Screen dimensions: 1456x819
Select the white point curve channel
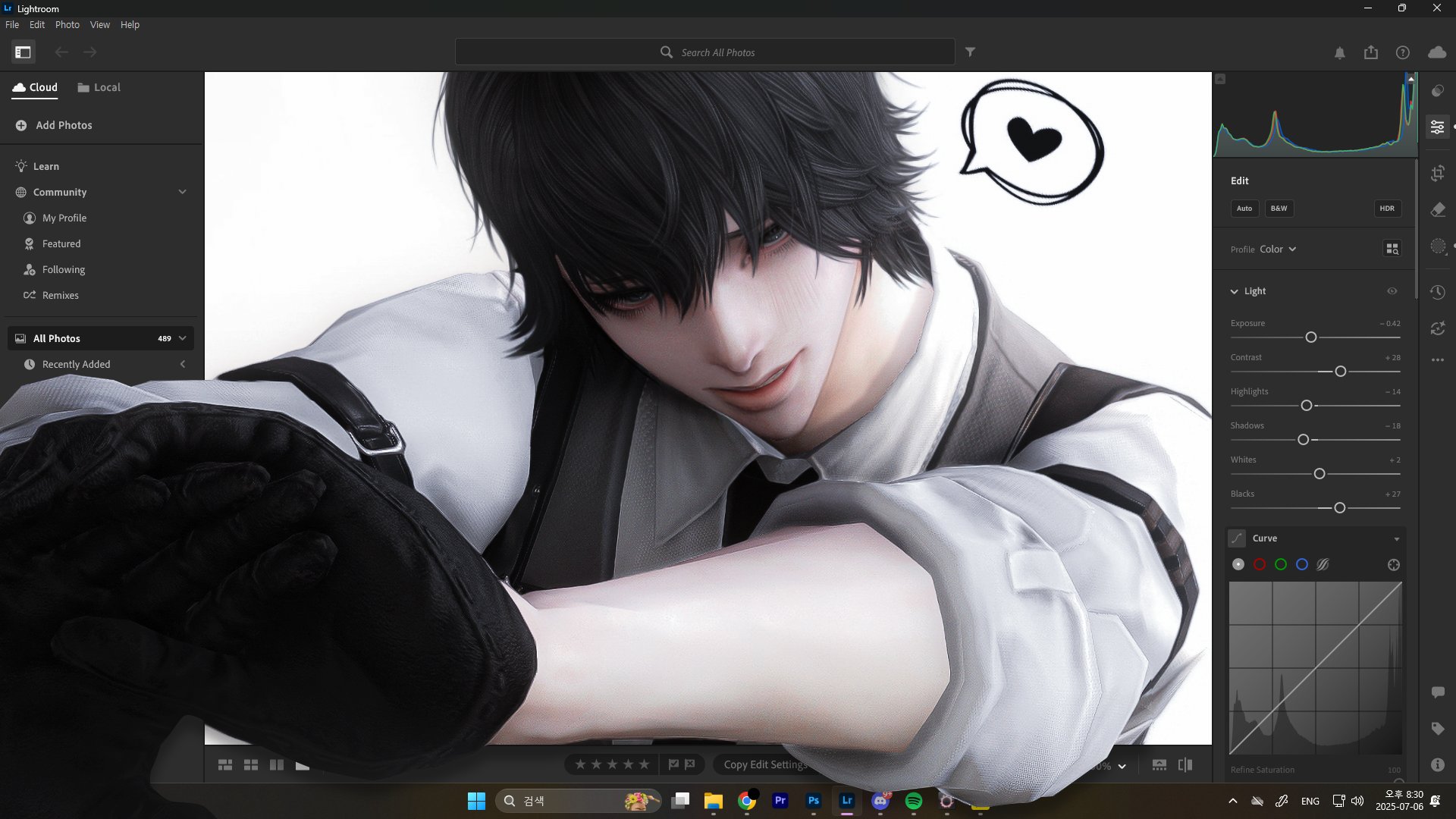(1238, 564)
